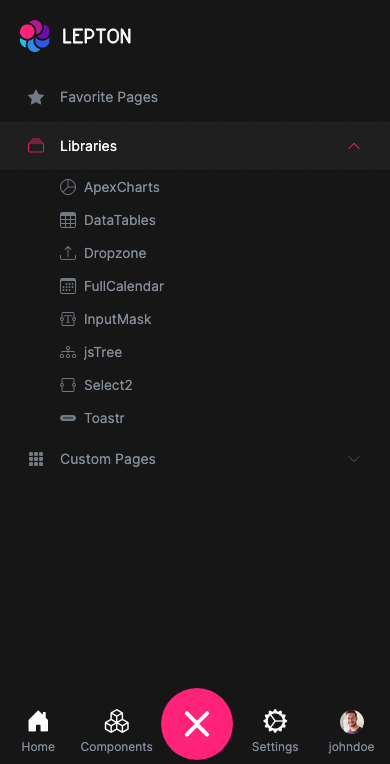
Task: Click the Components cubes icon
Action: (117, 721)
